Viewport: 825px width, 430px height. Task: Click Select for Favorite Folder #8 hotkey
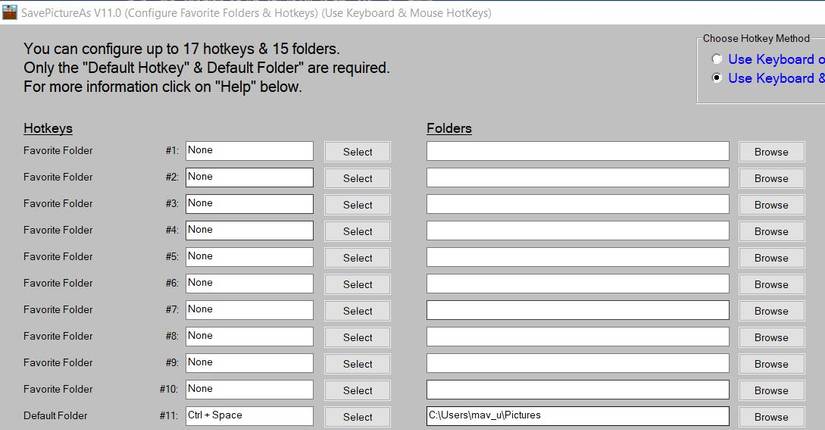click(357, 337)
